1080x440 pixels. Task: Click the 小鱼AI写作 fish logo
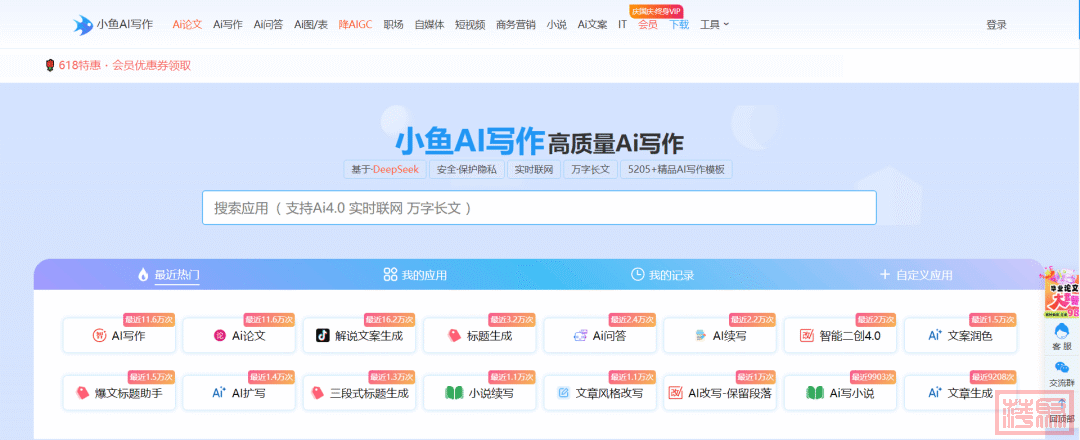[82, 24]
